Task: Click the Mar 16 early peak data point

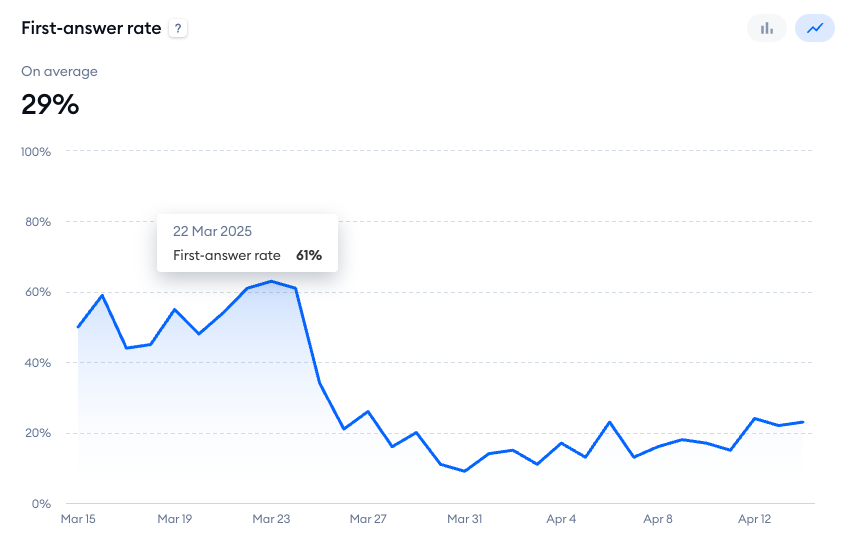Action: click(102, 296)
